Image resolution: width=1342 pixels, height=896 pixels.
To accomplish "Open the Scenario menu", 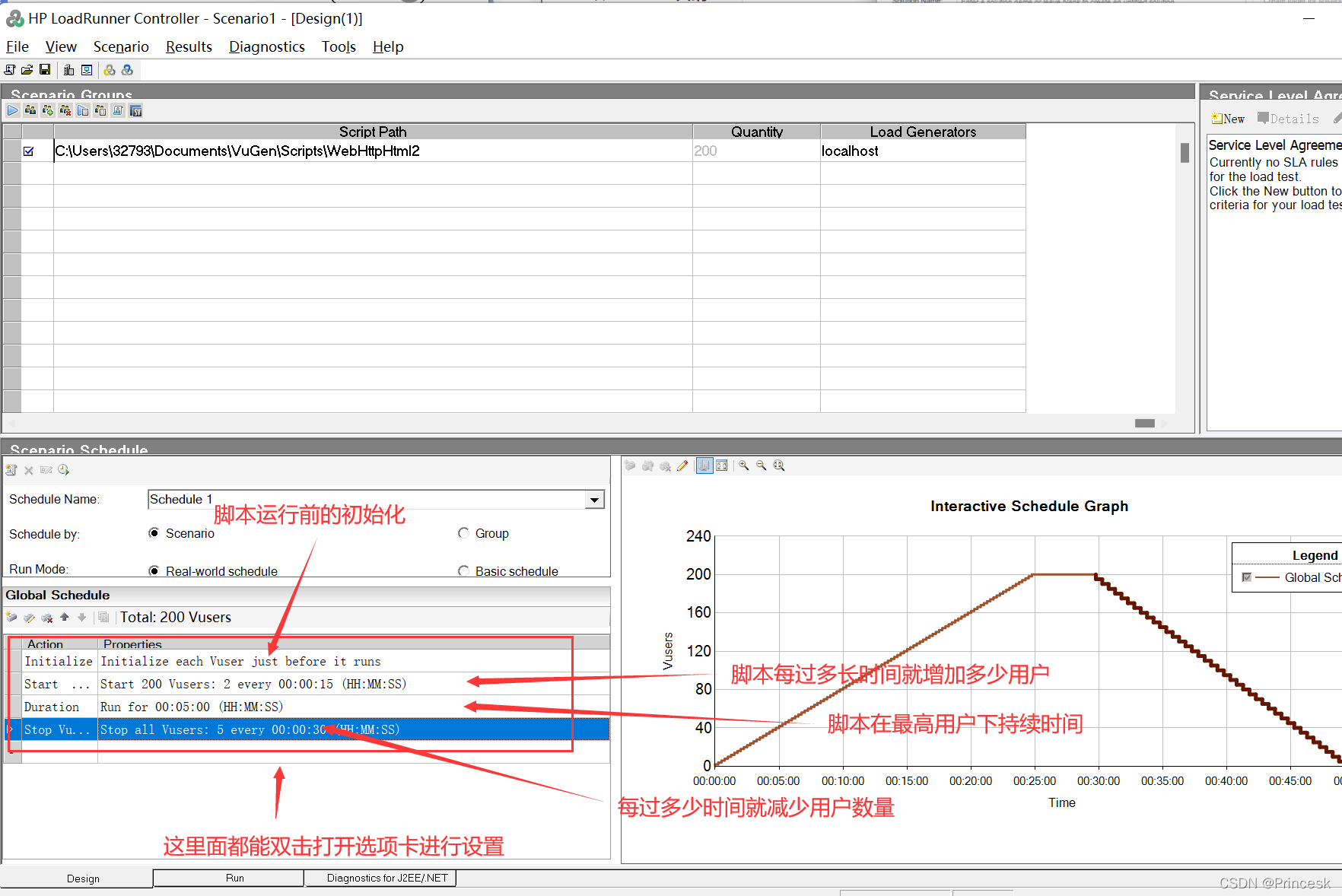I will 121,46.
